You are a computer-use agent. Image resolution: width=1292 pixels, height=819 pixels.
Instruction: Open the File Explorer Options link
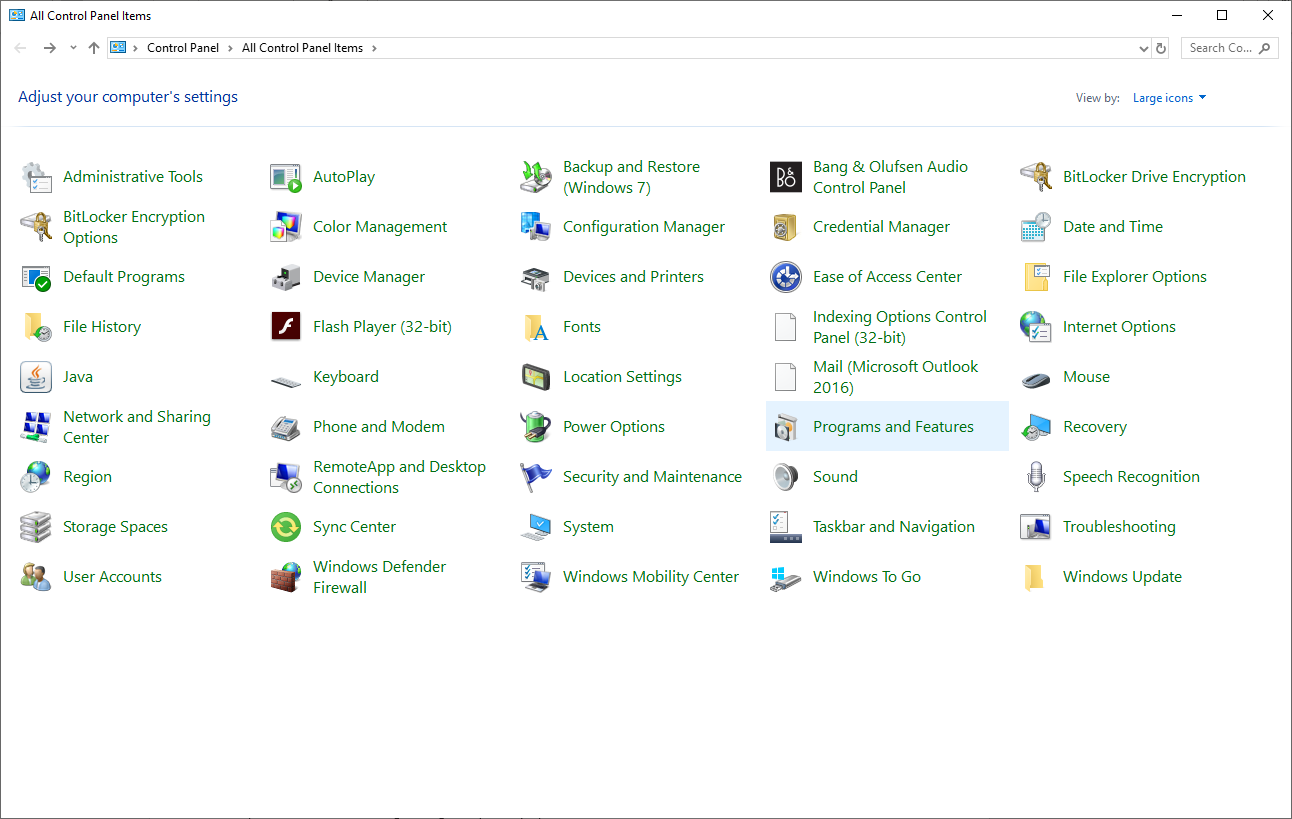(1135, 277)
